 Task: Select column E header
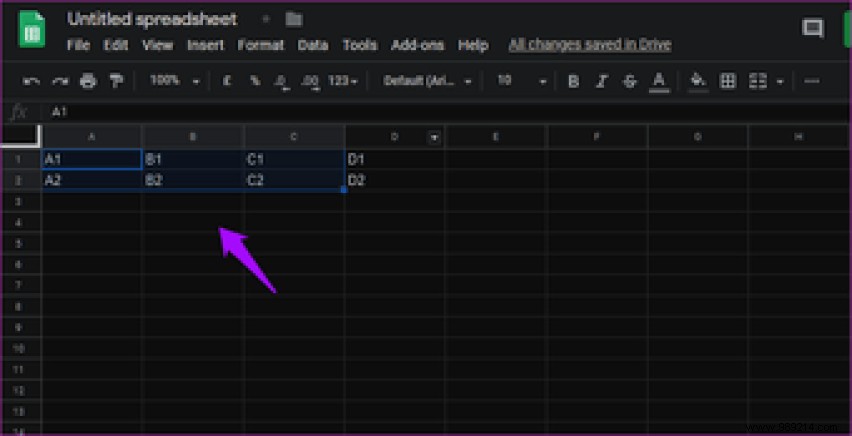click(496, 137)
